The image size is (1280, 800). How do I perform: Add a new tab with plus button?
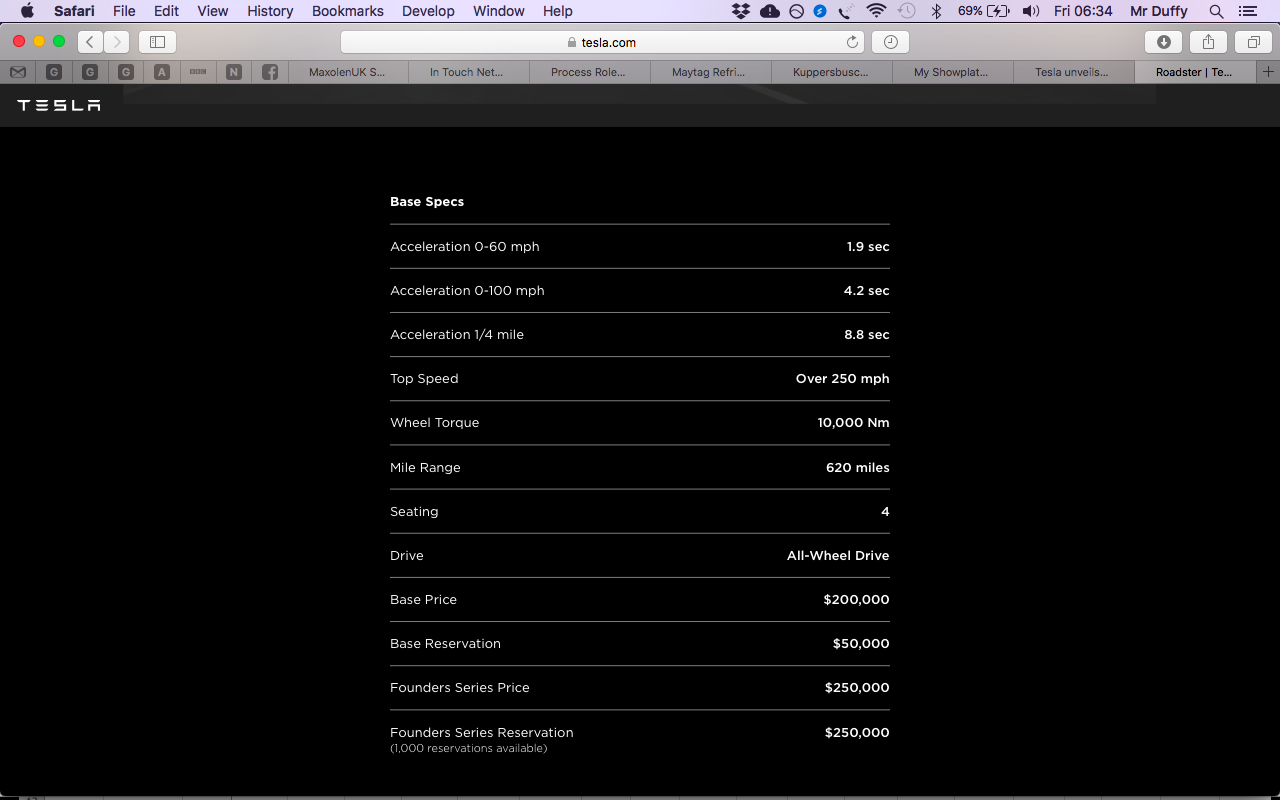click(1268, 72)
